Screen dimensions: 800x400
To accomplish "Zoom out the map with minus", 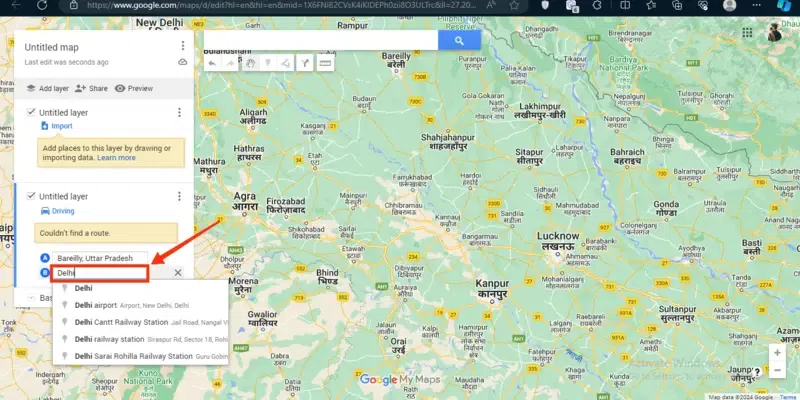I will pyautogui.click(x=777, y=370).
